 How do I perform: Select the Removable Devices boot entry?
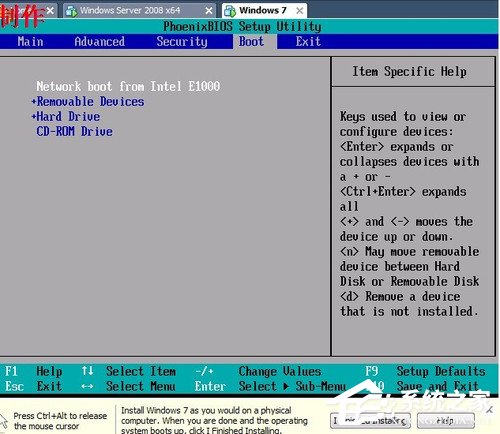(x=90, y=102)
